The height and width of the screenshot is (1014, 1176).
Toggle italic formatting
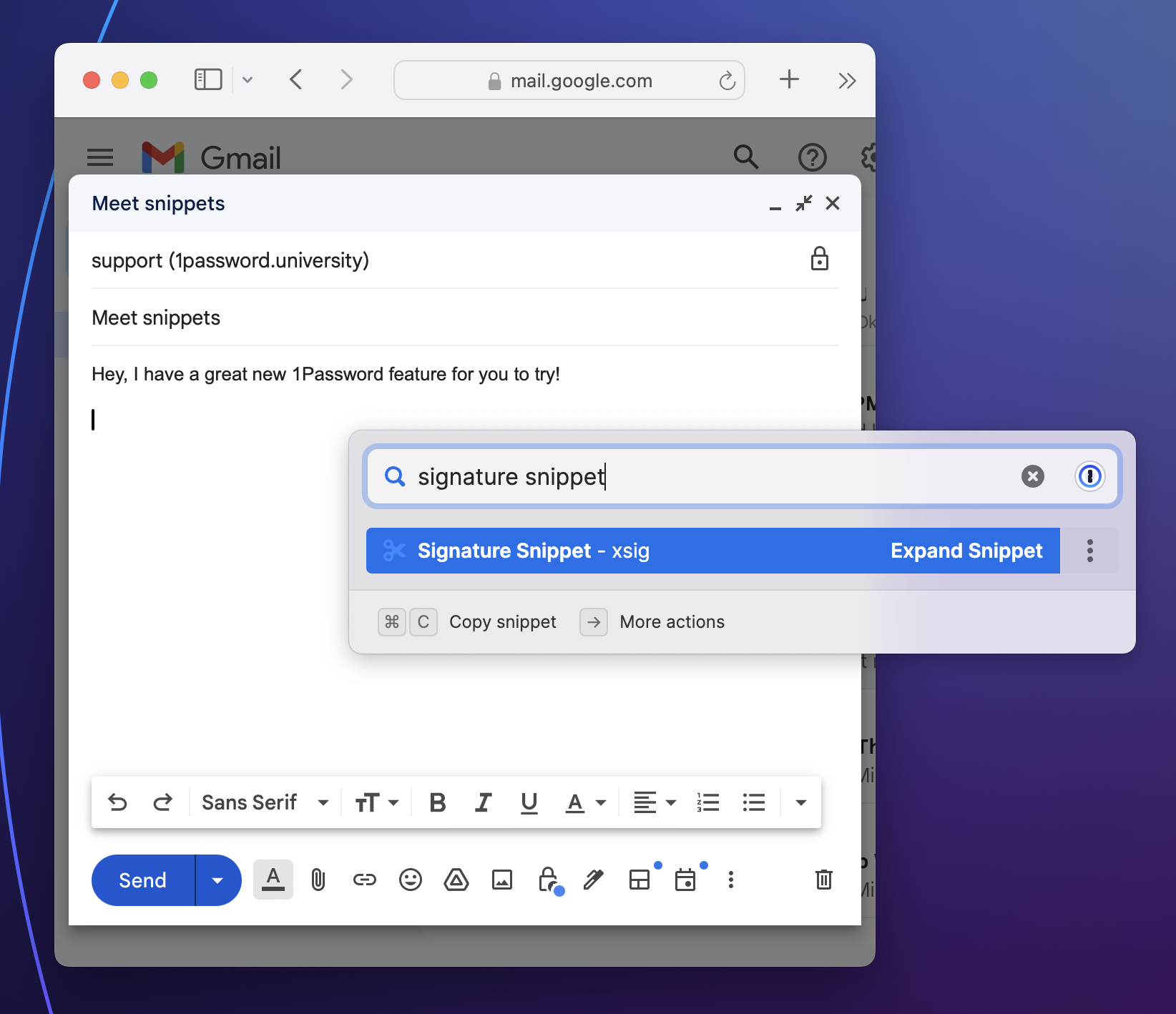click(x=484, y=802)
